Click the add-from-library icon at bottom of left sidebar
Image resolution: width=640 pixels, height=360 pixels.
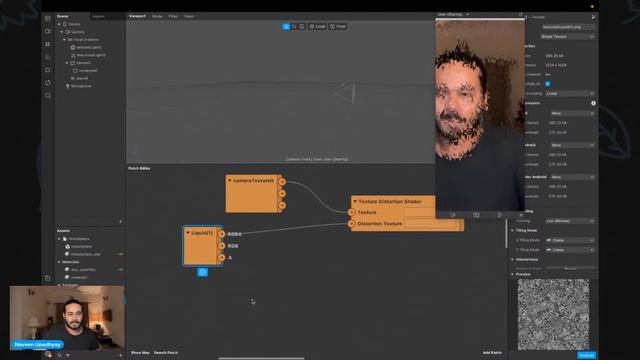pos(48,278)
